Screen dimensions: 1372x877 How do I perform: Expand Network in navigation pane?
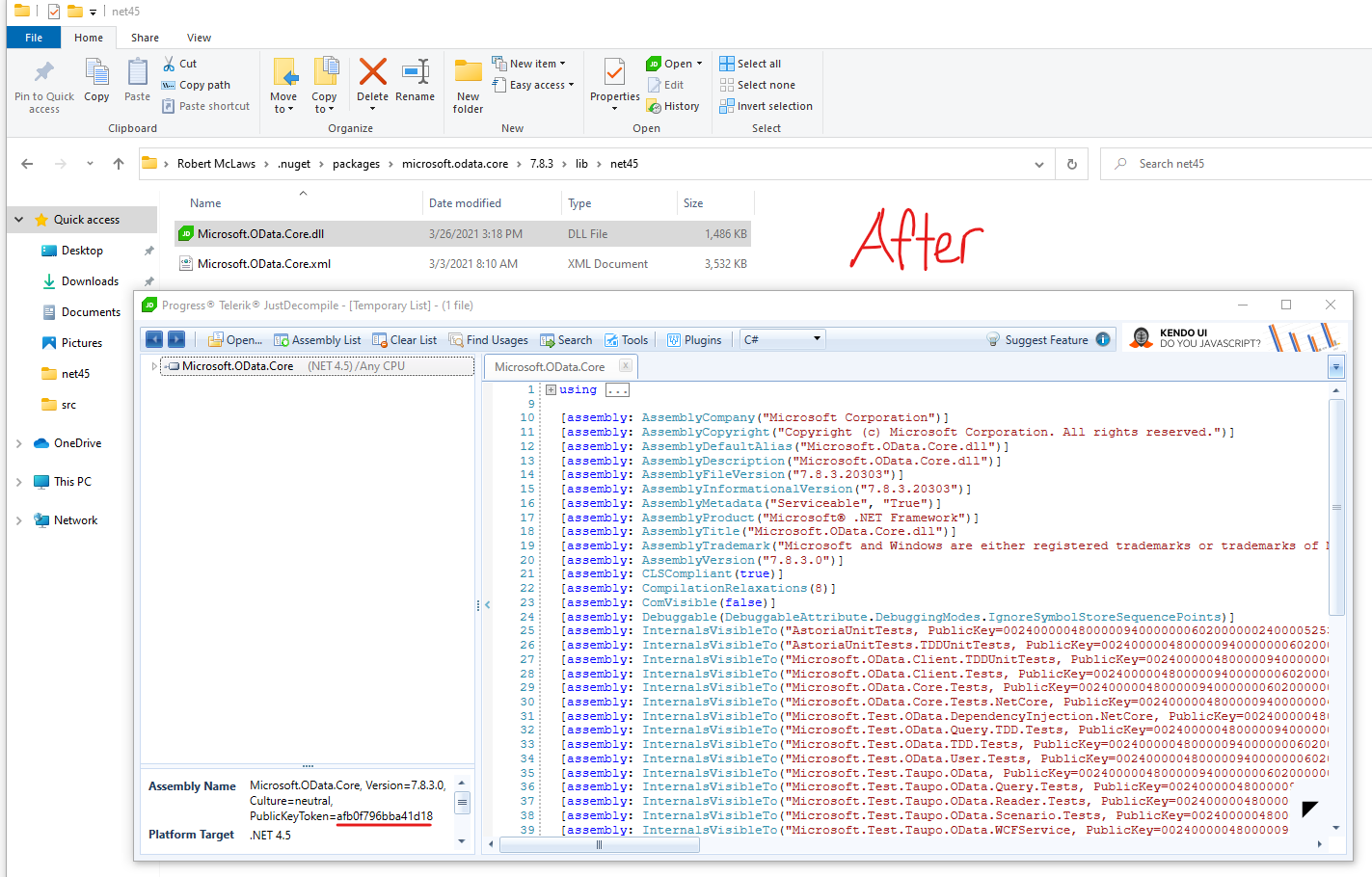pos(19,520)
